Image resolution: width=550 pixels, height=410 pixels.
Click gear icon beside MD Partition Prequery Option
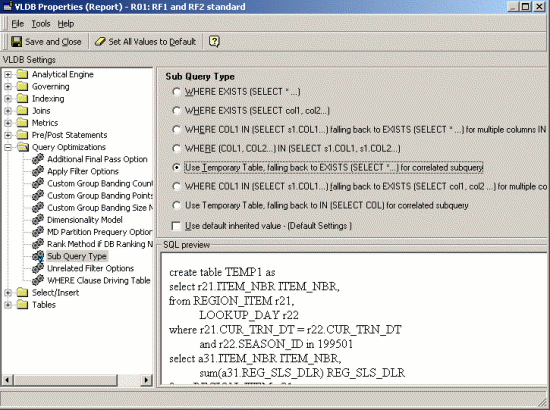pos(38,232)
